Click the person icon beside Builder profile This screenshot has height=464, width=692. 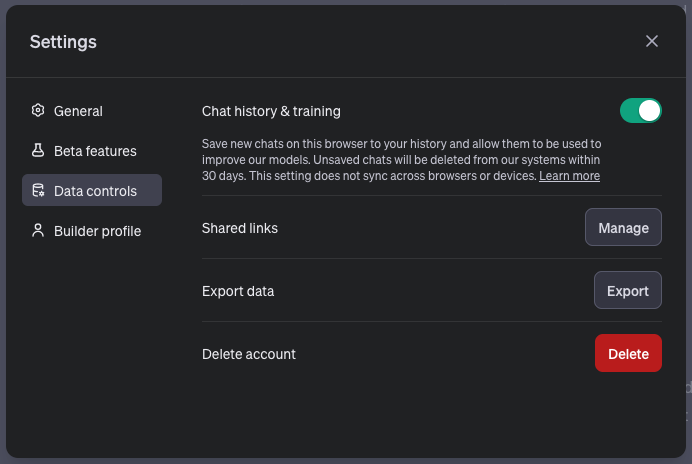point(38,230)
